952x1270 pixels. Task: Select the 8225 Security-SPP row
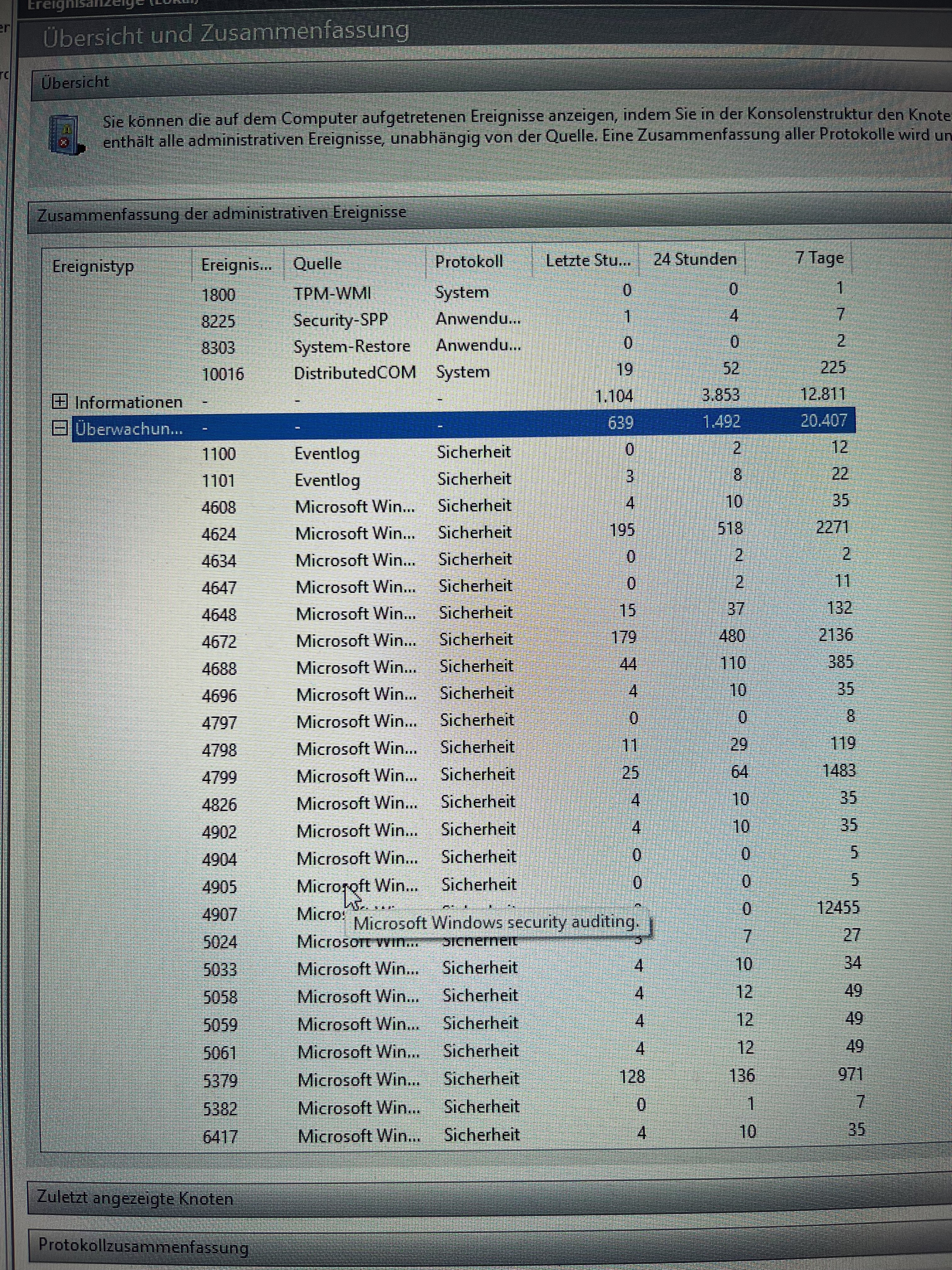(340, 320)
